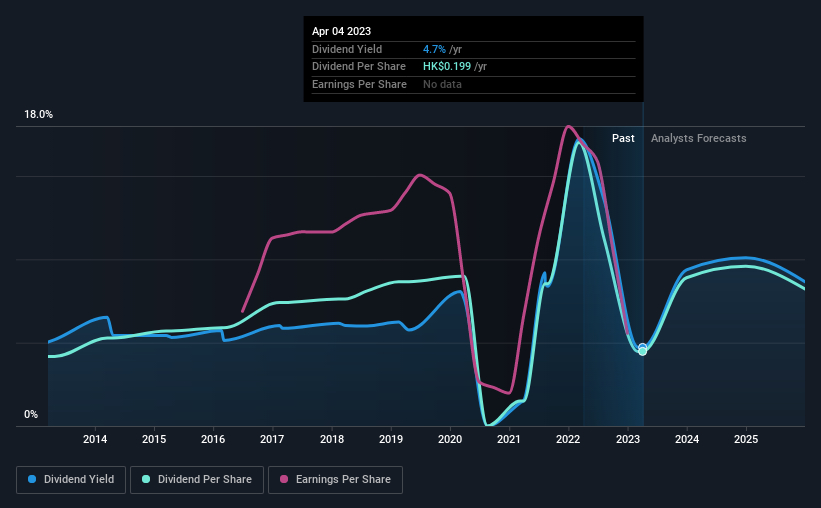Click the HK$0.199 dividend per share value
Viewport: 821px width, 508px height.
(x=447, y=67)
